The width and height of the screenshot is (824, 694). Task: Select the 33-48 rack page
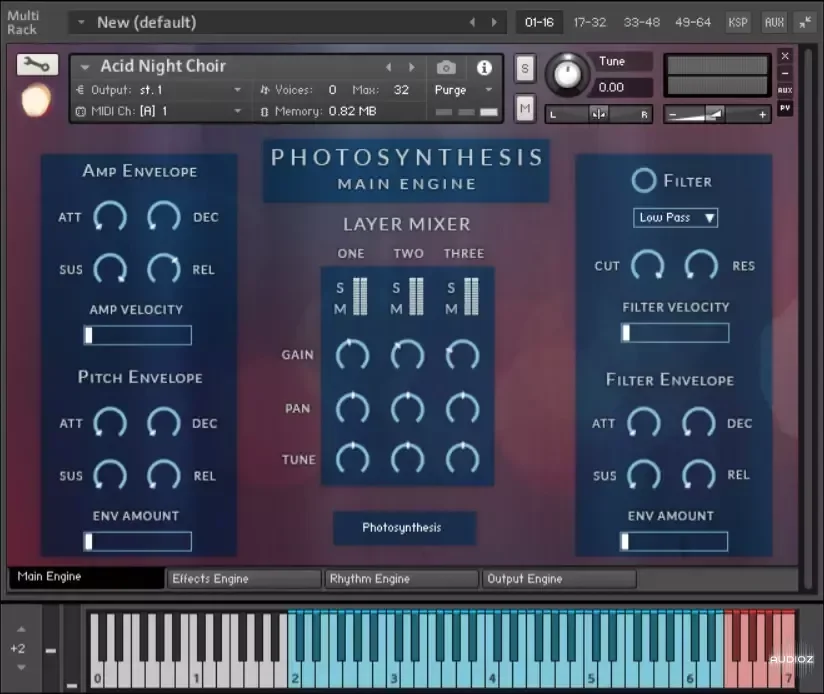click(642, 23)
